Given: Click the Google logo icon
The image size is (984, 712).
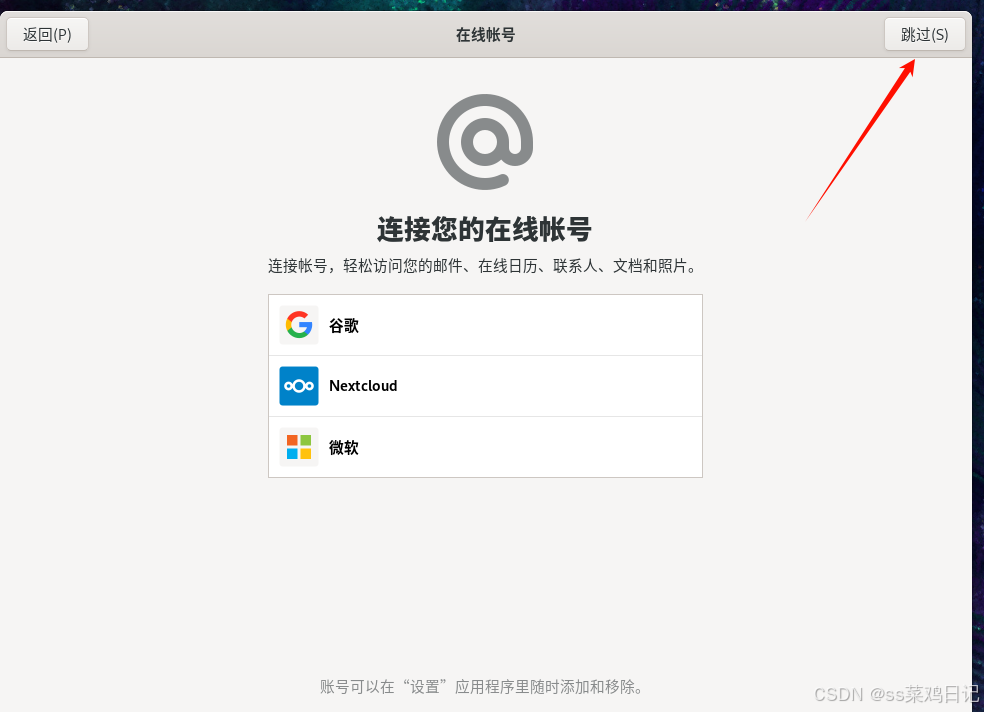Looking at the screenshot, I should click(x=299, y=325).
